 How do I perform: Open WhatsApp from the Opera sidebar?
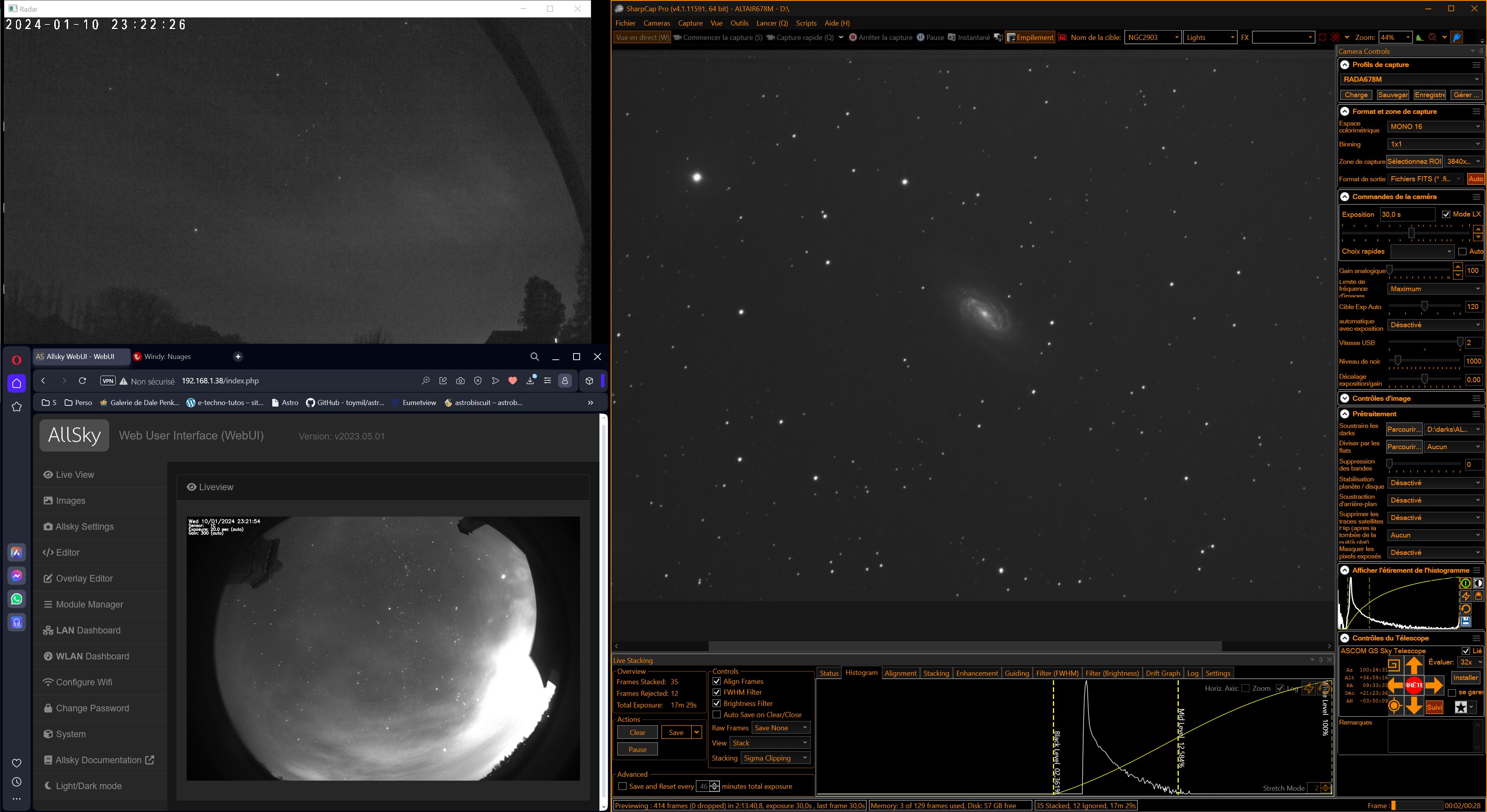click(17, 599)
